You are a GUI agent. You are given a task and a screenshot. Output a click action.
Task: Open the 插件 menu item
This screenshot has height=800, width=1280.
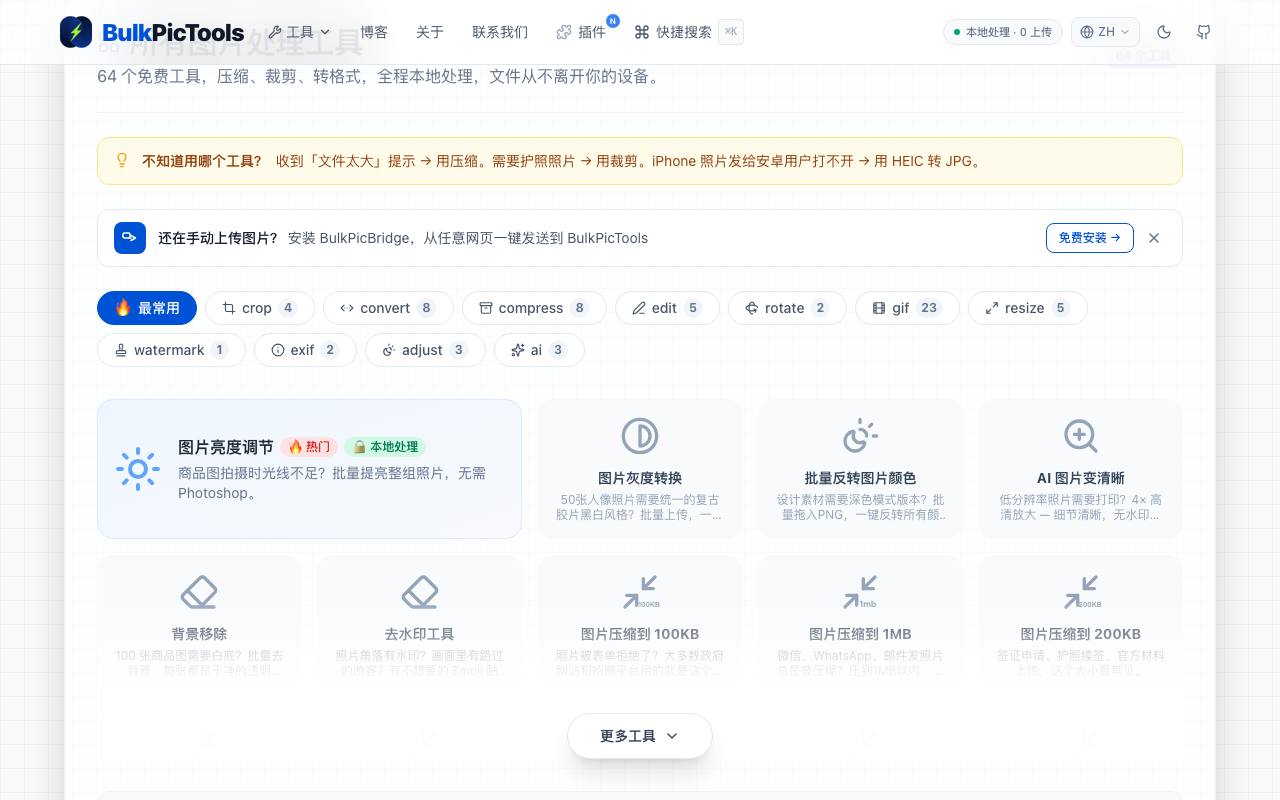[x=581, y=32]
